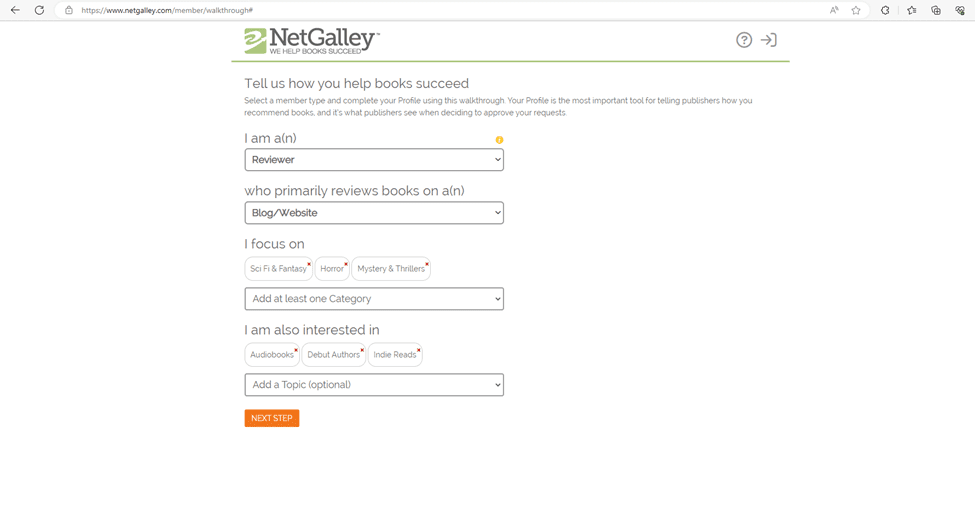Screen dimensions: 975x513
Task: Remove the Horror category tag
Action: (346, 264)
